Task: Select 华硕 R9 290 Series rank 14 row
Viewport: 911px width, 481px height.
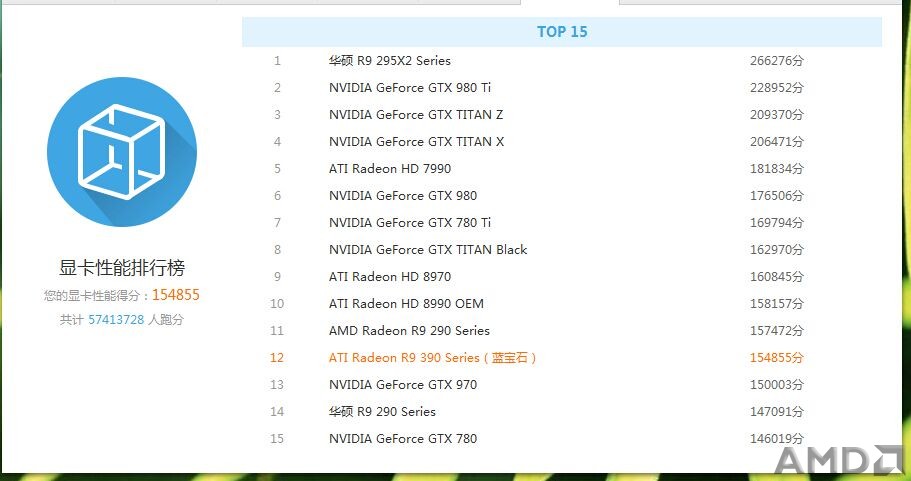Action: pos(562,412)
